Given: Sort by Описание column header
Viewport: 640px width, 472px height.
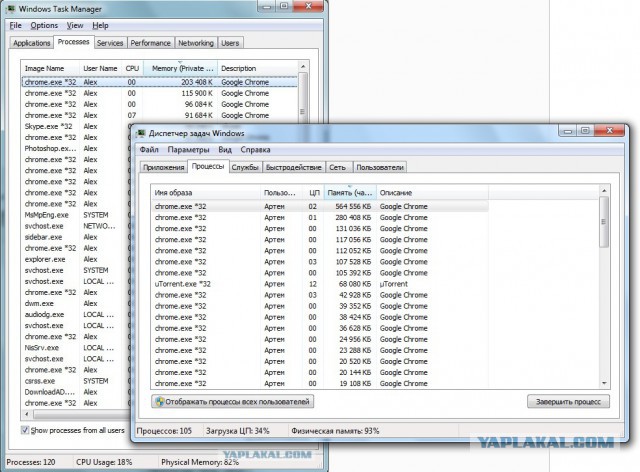Looking at the screenshot, I should [432, 193].
